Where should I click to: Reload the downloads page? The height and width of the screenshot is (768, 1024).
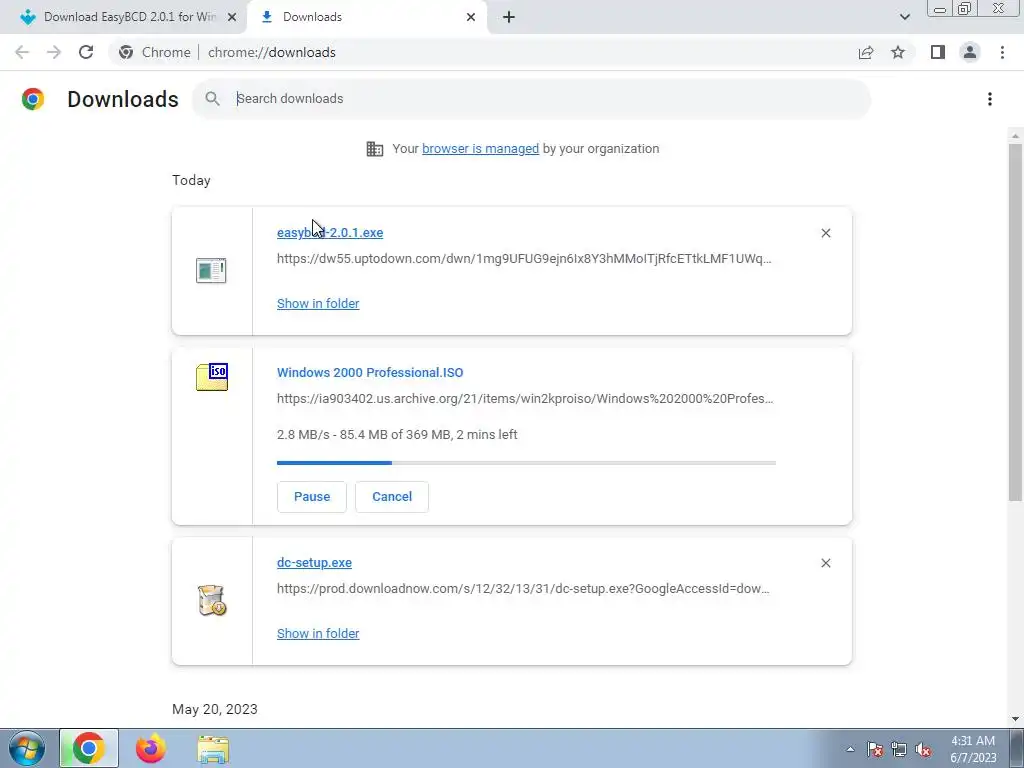tap(86, 52)
